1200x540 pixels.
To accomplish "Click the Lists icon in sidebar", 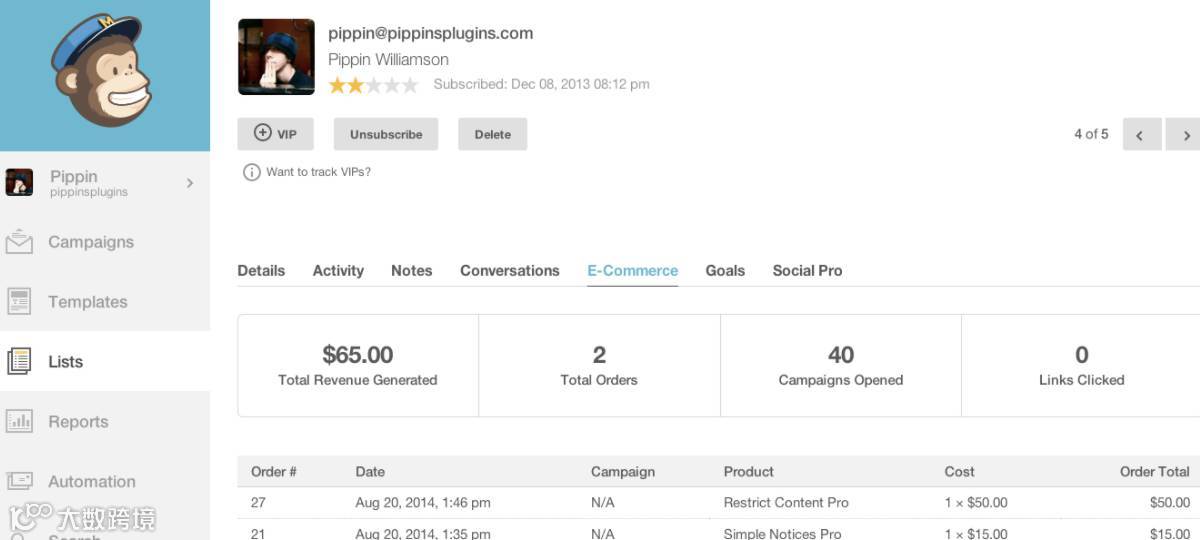I will 19,361.
